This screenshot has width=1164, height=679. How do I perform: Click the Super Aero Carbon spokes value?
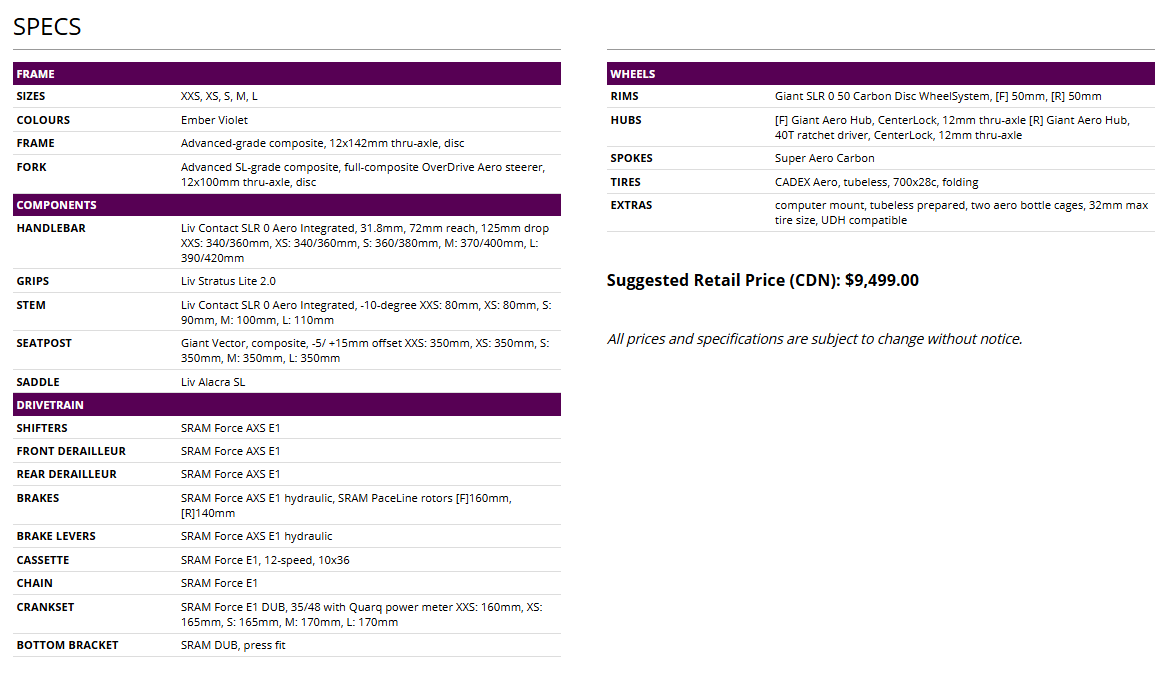click(824, 158)
